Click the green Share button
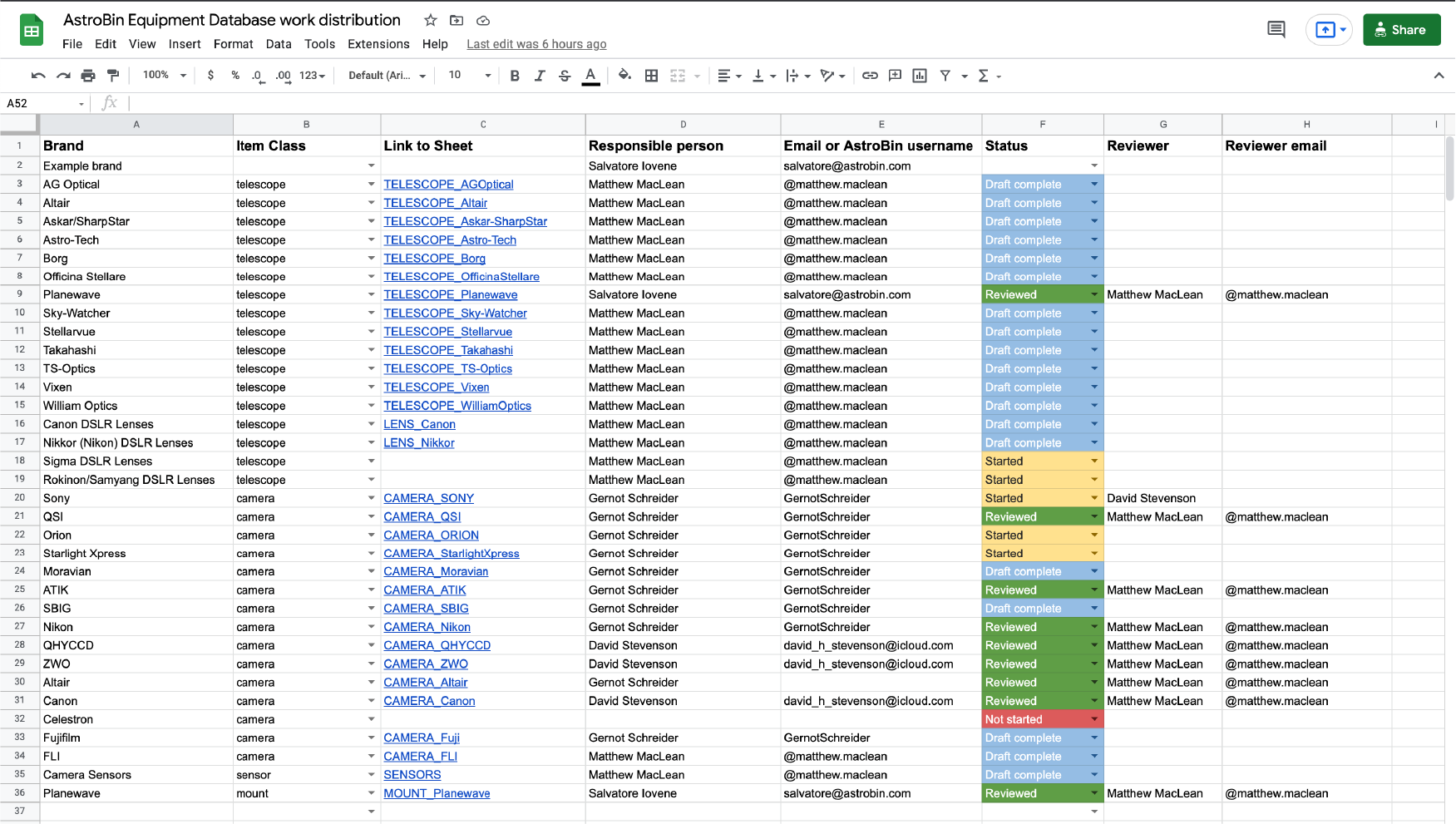Viewport: 1456px width, 824px height. 1402,28
